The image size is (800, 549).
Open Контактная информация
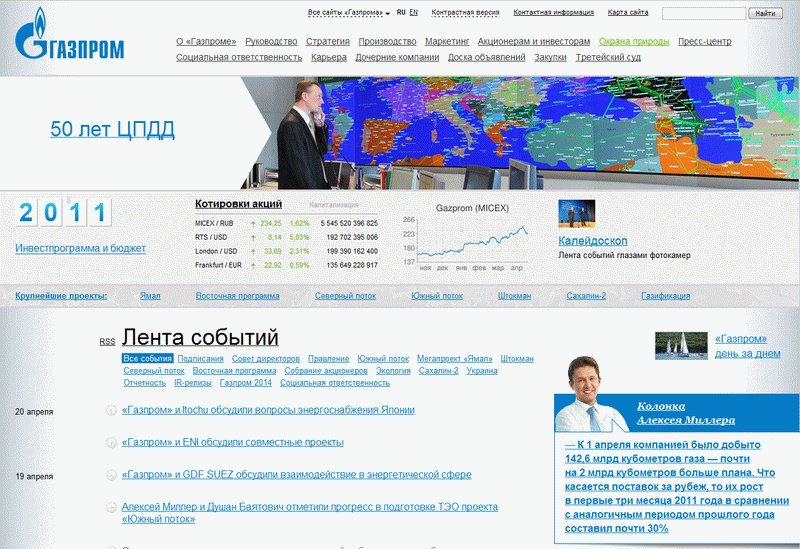[554, 12]
